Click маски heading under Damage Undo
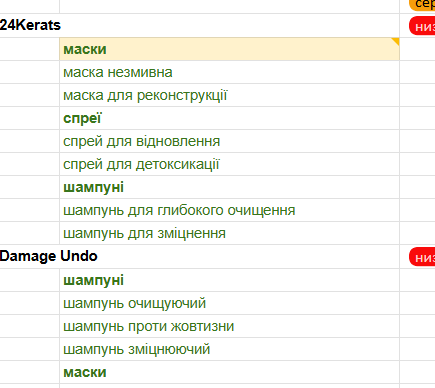Viewport: 435px width, 388px height. 229,372
